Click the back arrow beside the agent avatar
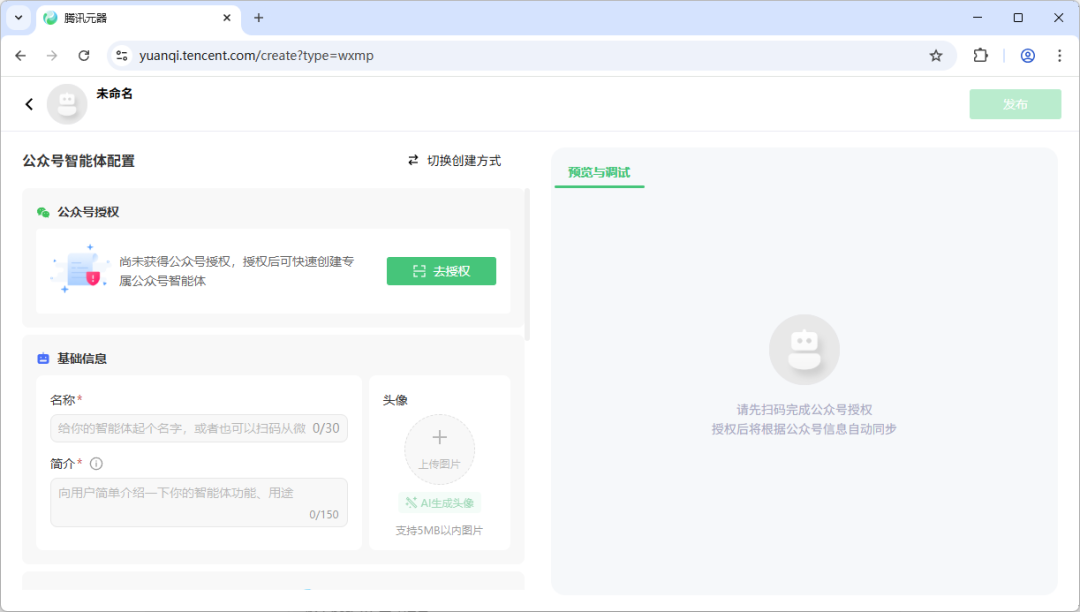The width and height of the screenshot is (1080, 612). tap(29, 103)
